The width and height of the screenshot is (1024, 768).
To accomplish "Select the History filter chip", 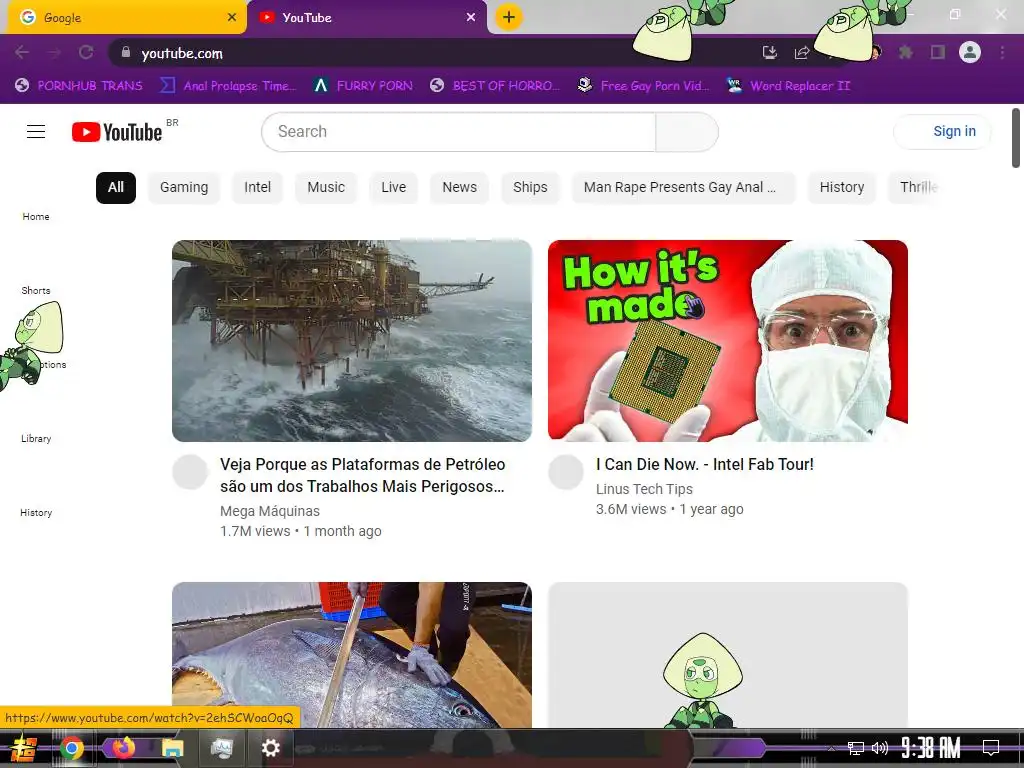I will (x=842, y=187).
